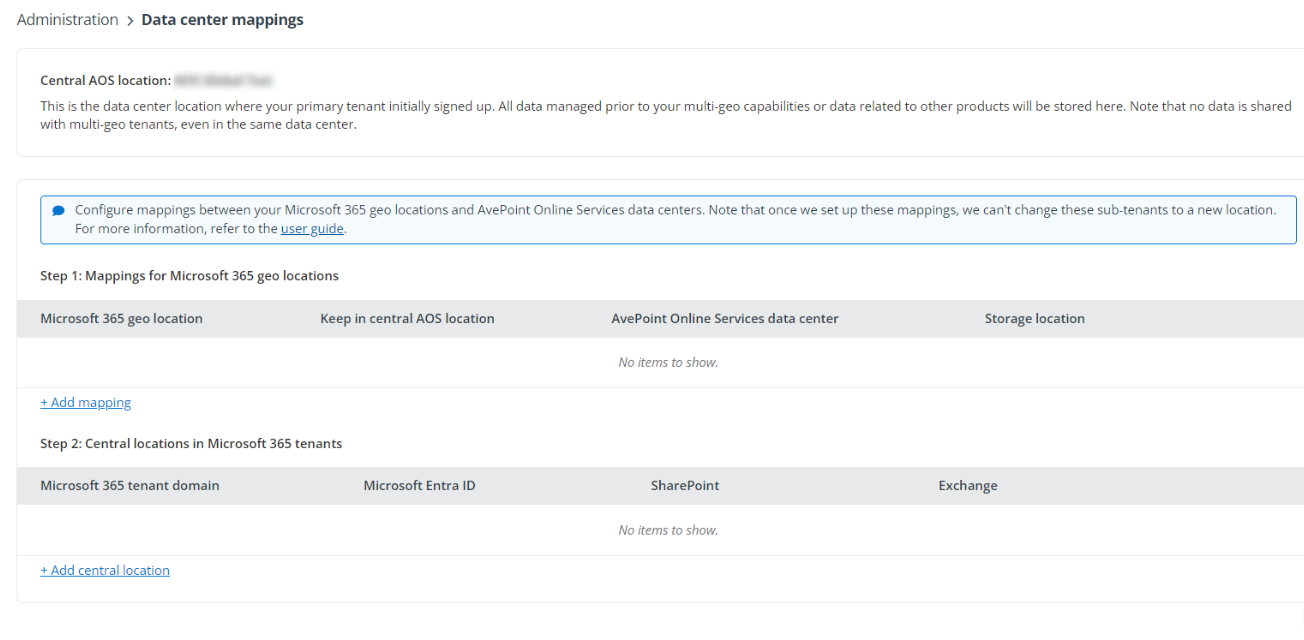Click the Step 2 central locations heading
Image resolution: width=1304 pixels, height=640 pixels.
(x=190, y=443)
